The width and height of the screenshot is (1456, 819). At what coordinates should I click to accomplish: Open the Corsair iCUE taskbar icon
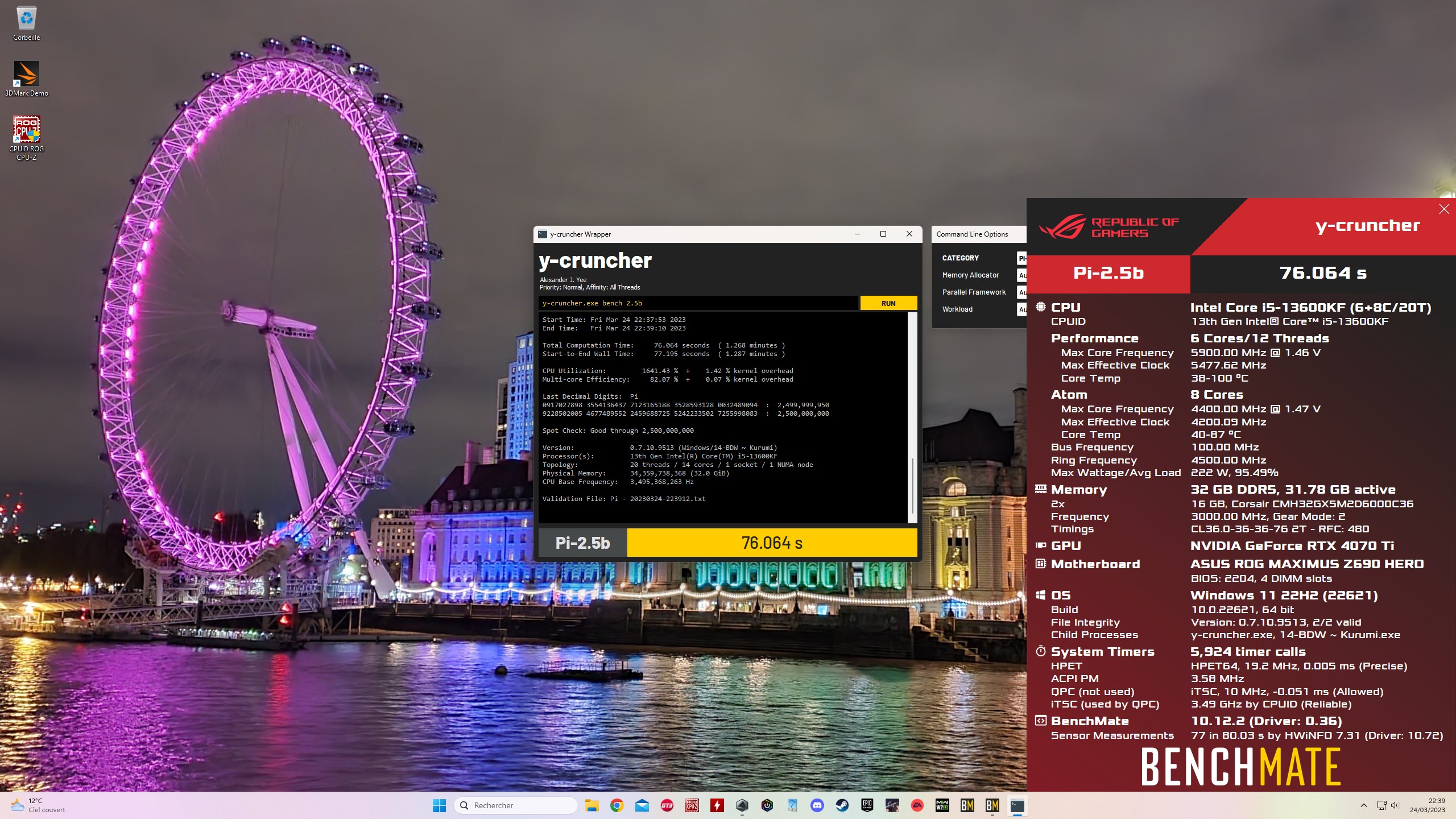tap(767, 805)
